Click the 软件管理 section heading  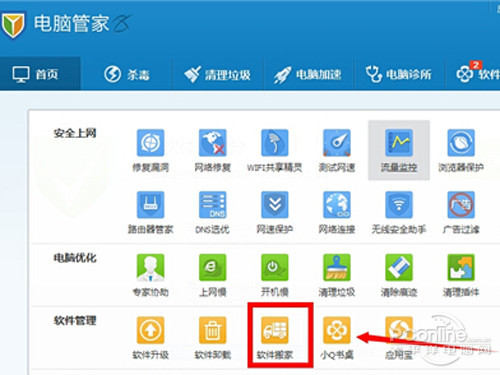(75, 320)
